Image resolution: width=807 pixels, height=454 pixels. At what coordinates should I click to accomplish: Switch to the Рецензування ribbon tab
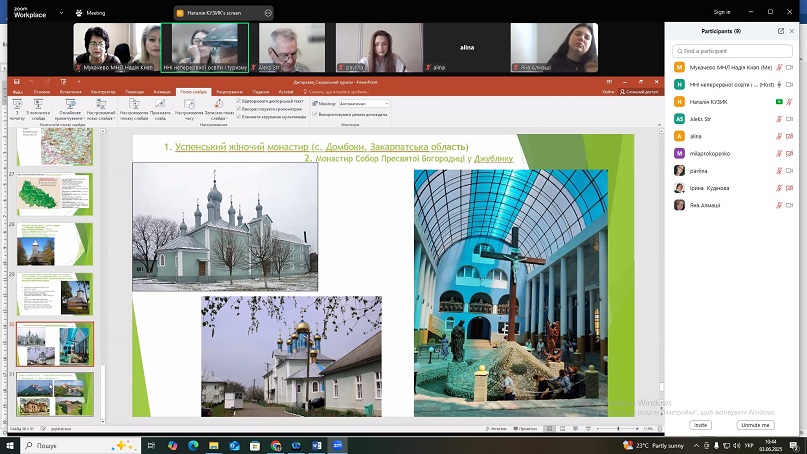coord(230,92)
